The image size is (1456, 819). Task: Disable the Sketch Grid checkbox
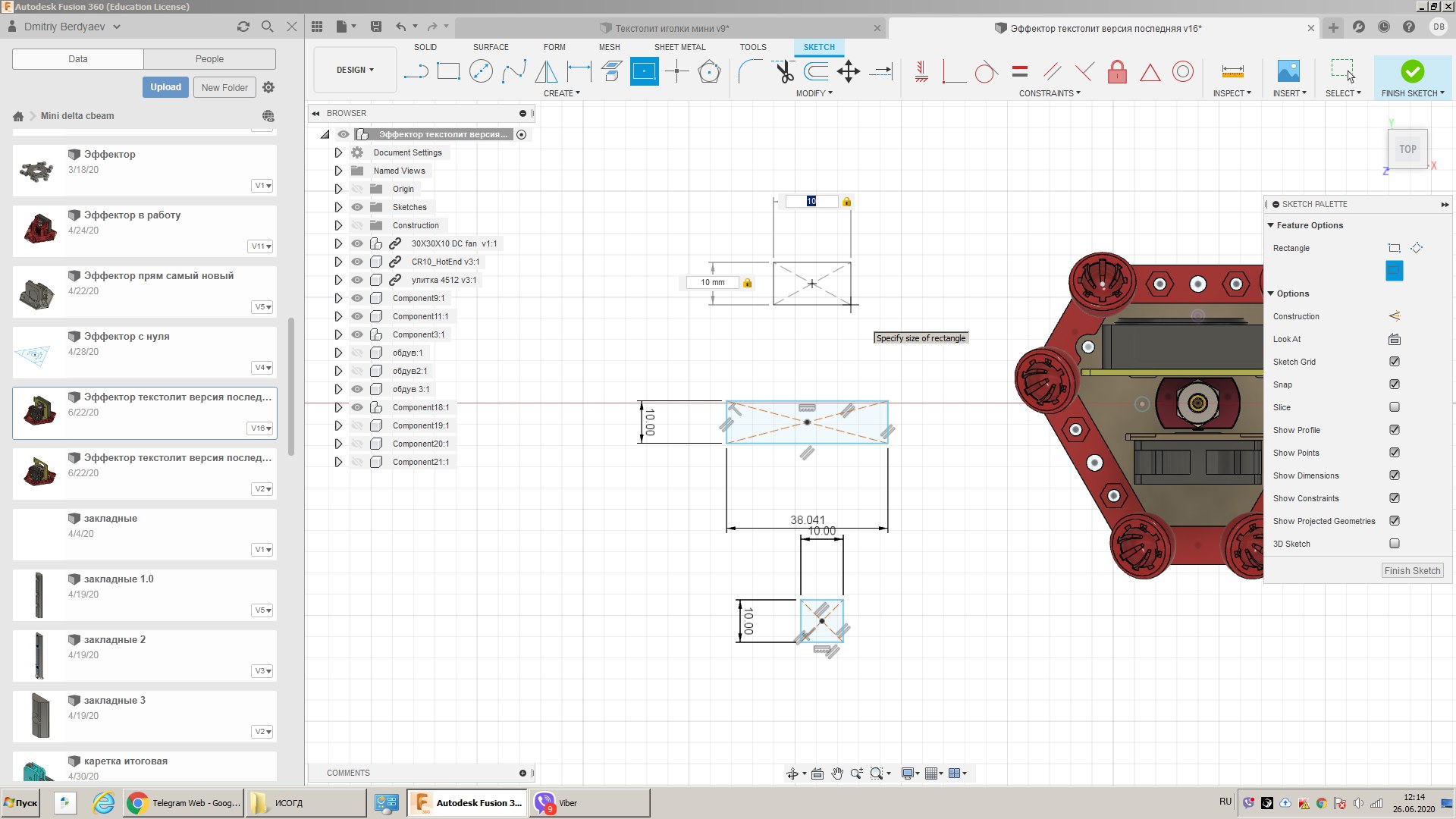pos(1394,362)
